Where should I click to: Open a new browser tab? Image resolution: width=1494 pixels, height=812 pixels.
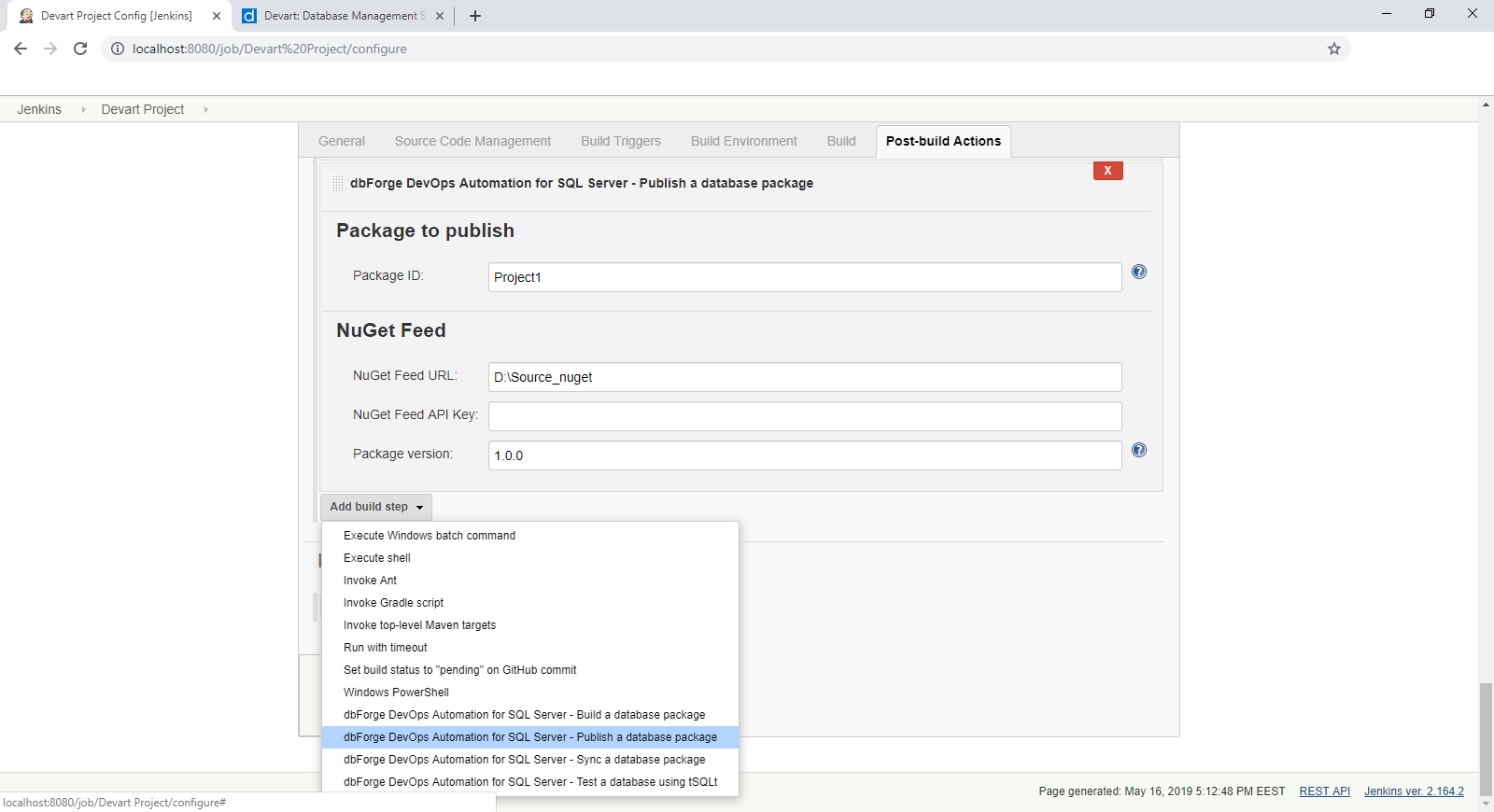(x=475, y=16)
